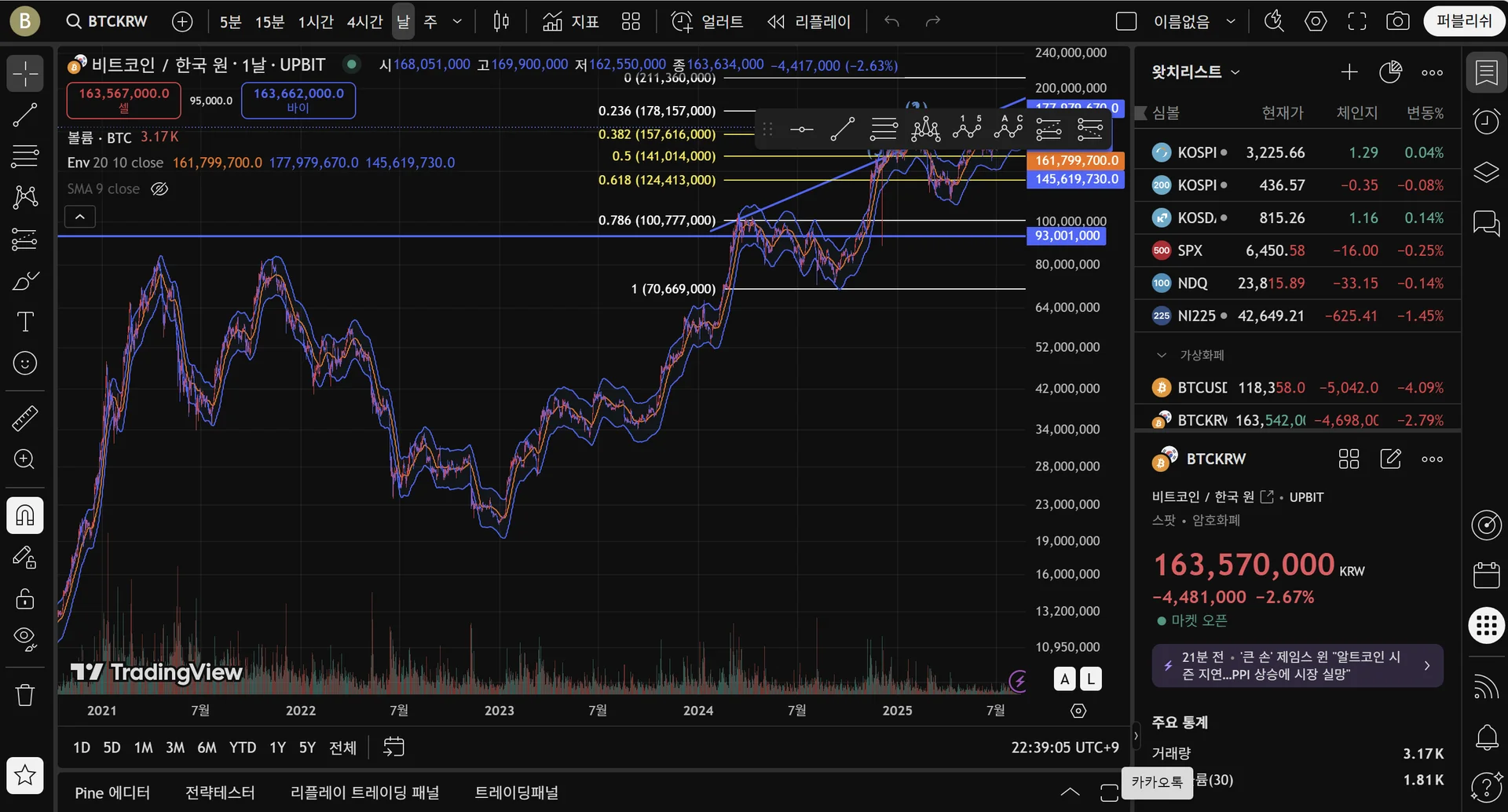Viewport: 1508px width, 812px height.
Task: Click the blue buy price button
Action: pyautogui.click(x=298, y=101)
